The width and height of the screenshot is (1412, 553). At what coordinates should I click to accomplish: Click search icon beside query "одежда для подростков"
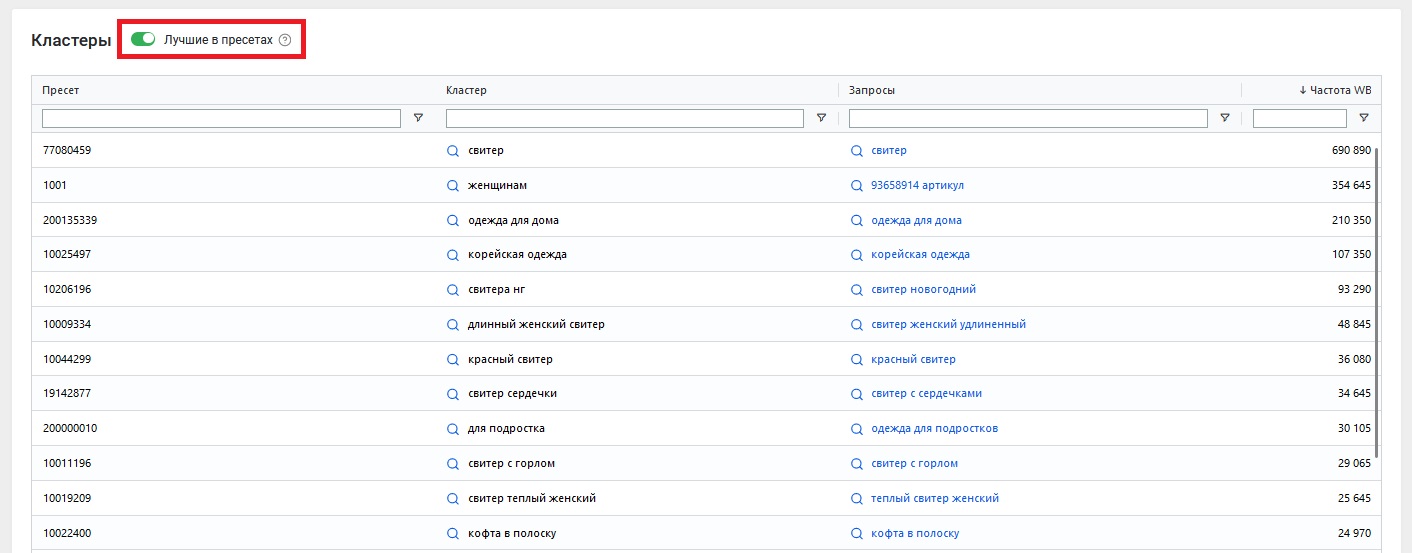tap(857, 429)
